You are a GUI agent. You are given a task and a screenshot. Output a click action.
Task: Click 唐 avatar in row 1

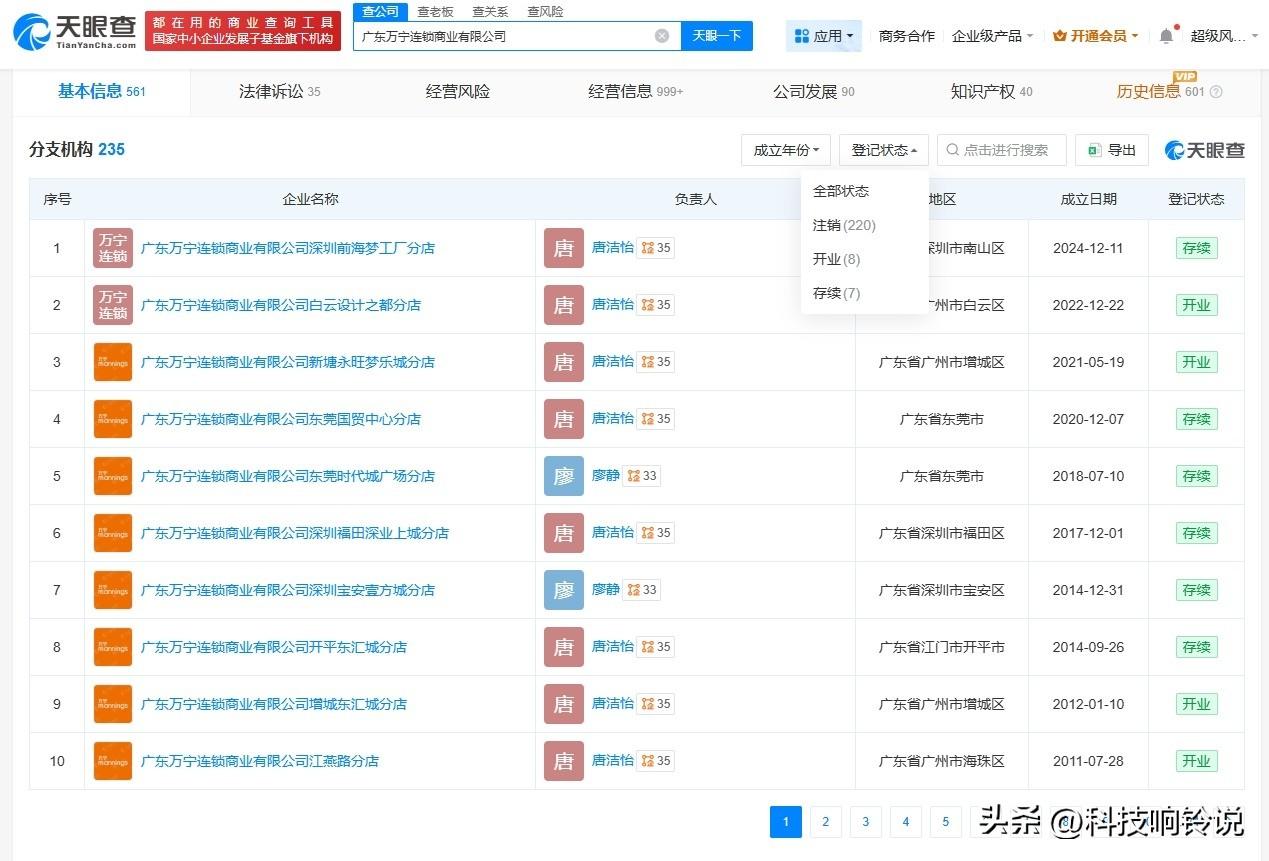pyautogui.click(x=564, y=248)
